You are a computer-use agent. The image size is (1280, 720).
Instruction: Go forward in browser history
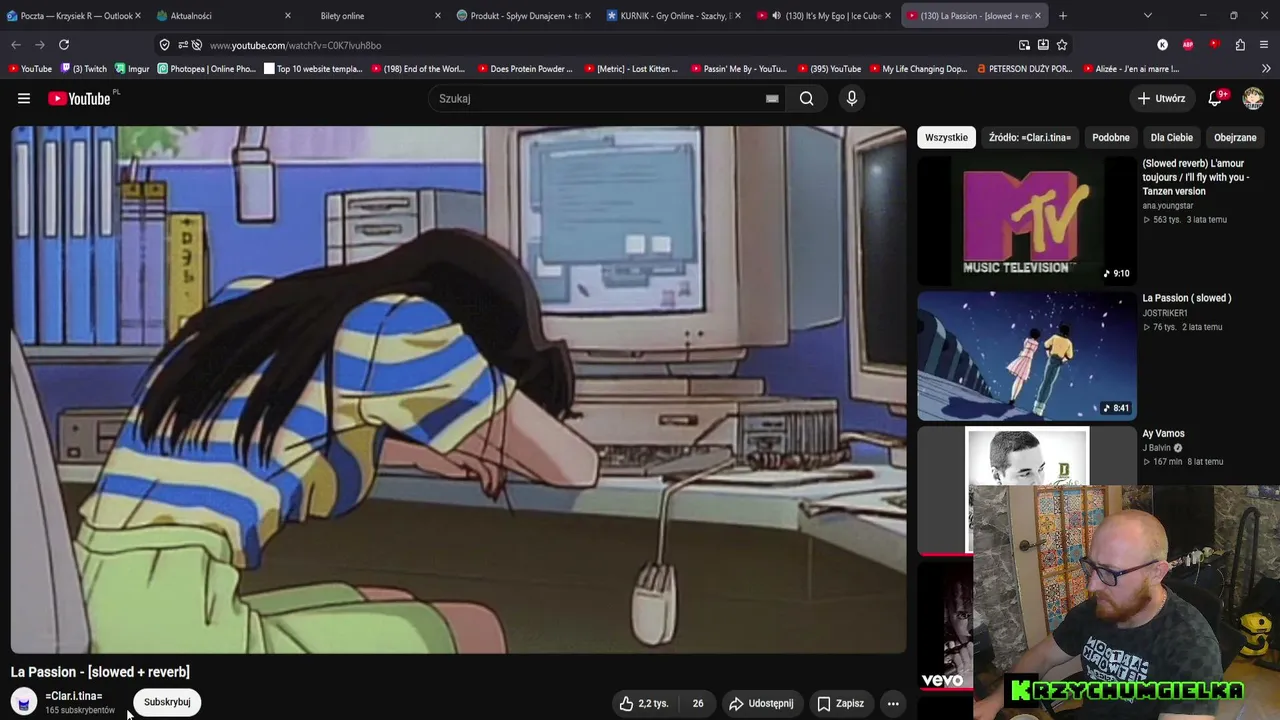[x=40, y=45]
